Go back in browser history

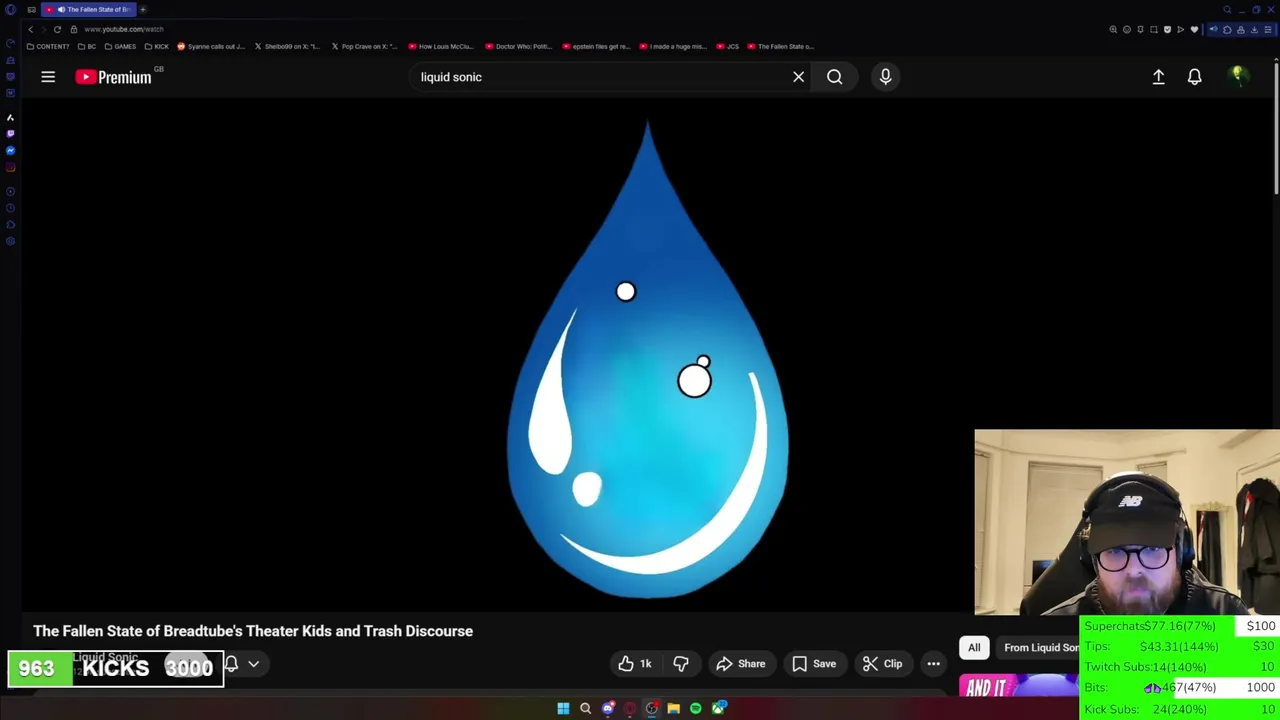pyautogui.click(x=30, y=29)
